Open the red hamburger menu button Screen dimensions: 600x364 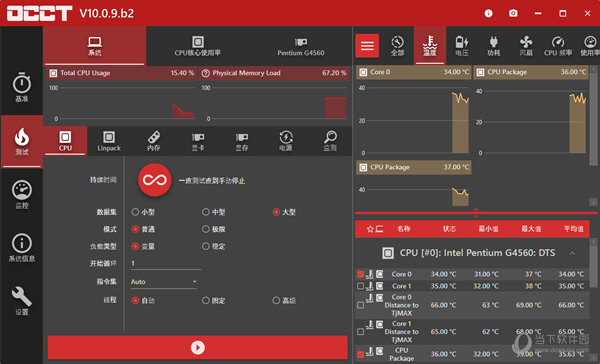[x=367, y=46]
